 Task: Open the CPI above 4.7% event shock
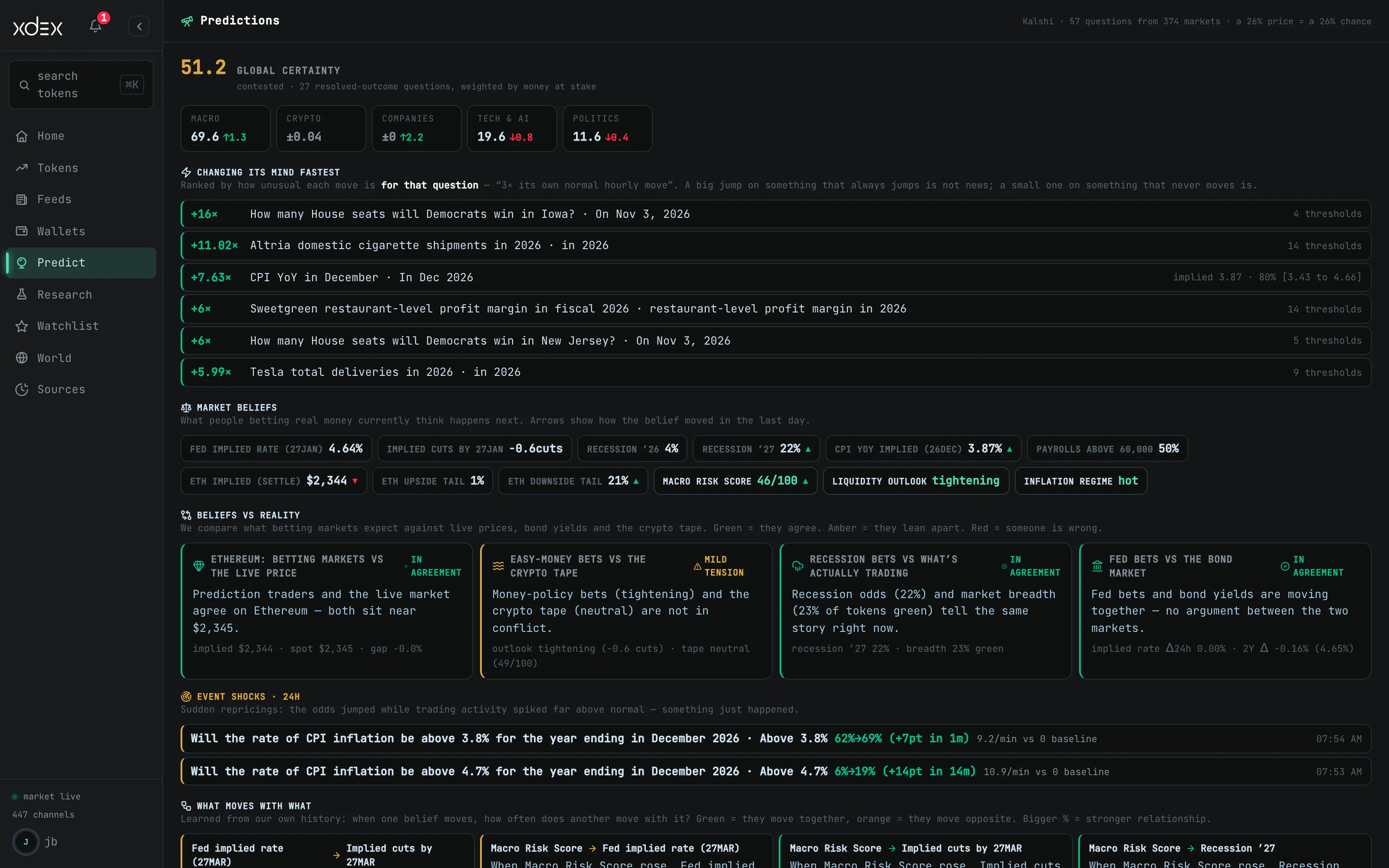pyautogui.click(x=775, y=772)
